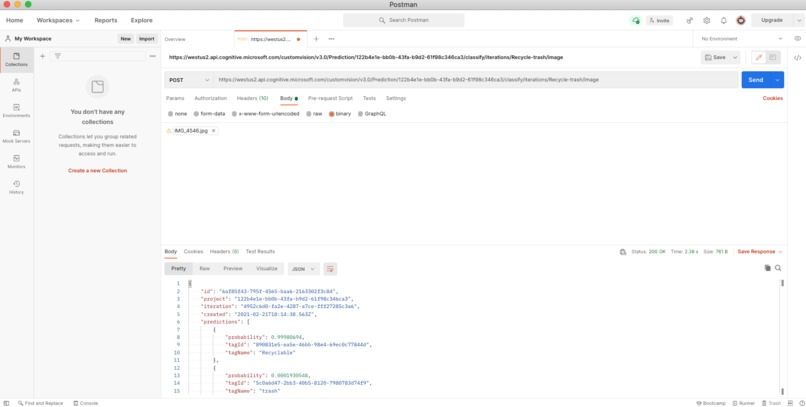Click the New button

pos(125,39)
